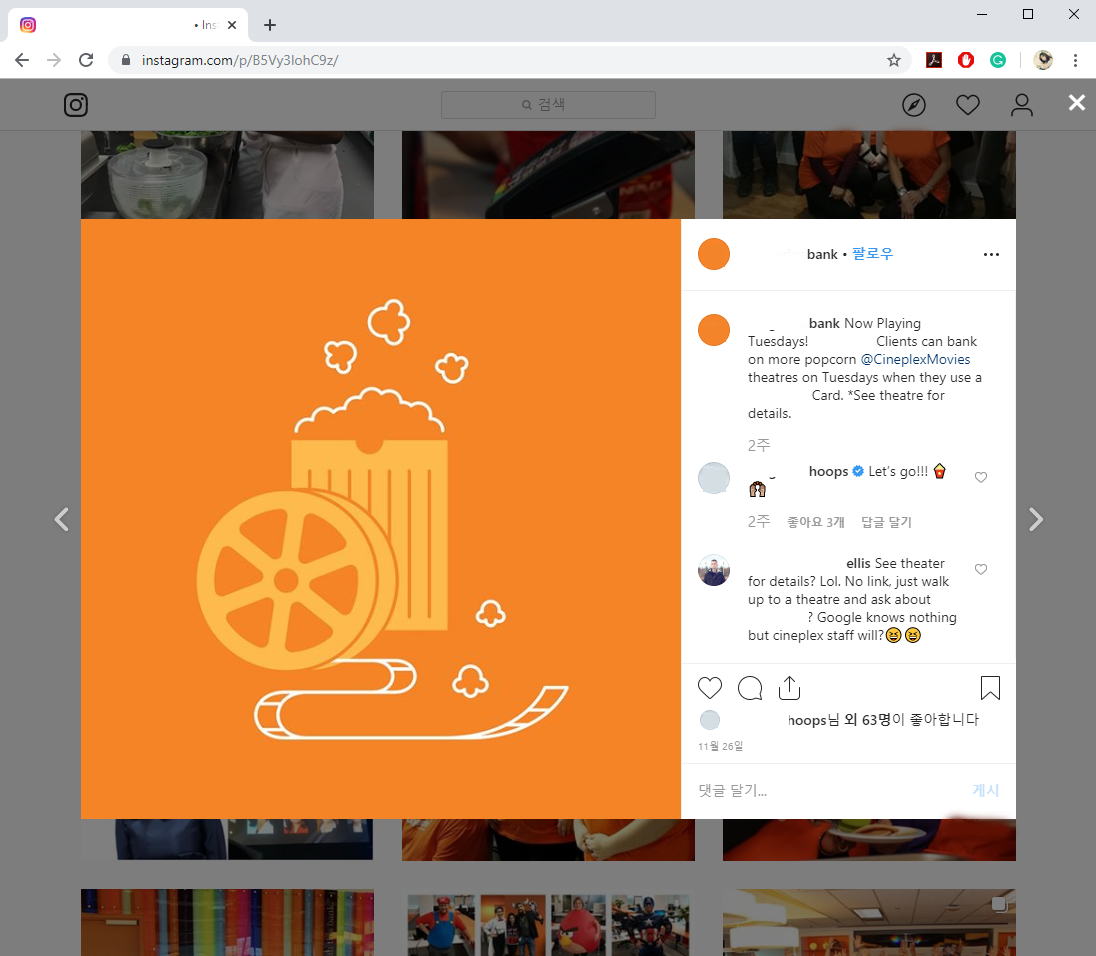Open costume collage thumbnail at bottom
The height and width of the screenshot is (956, 1096).
click(x=548, y=922)
